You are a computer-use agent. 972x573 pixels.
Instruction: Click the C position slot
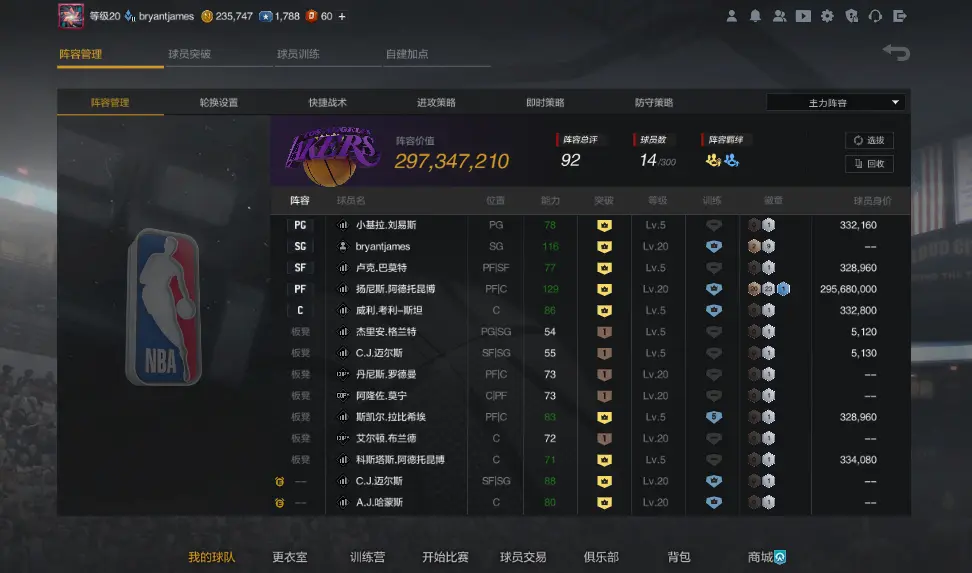[300, 310]
